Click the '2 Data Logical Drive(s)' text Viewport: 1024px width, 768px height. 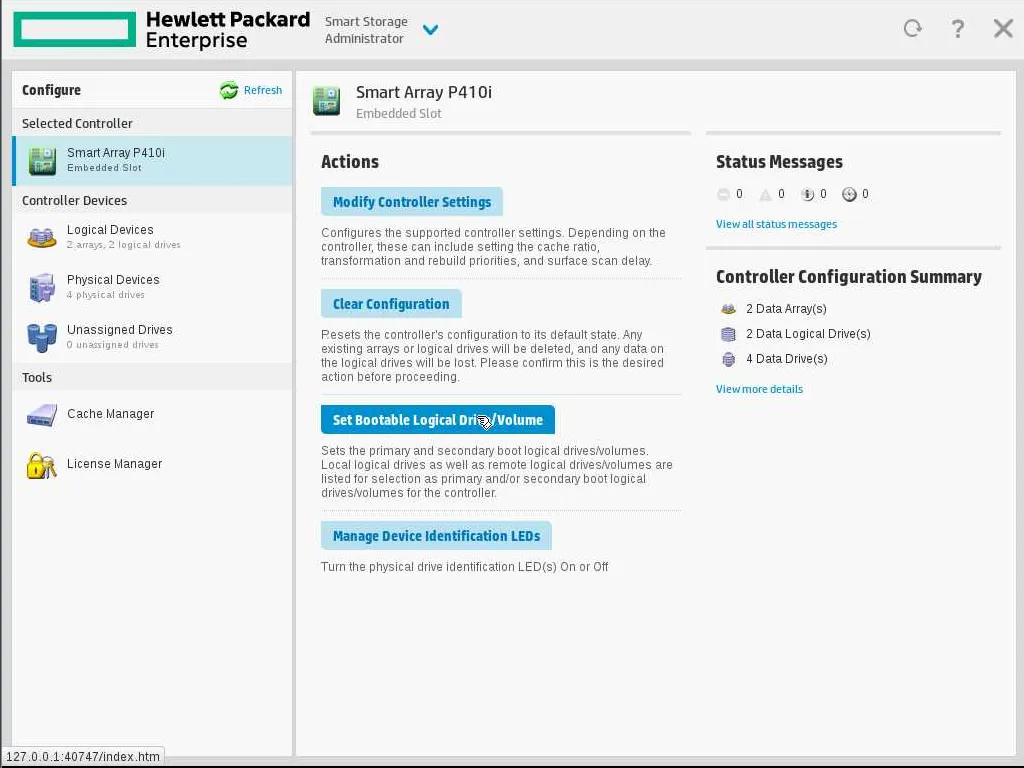tap(808, 334)
